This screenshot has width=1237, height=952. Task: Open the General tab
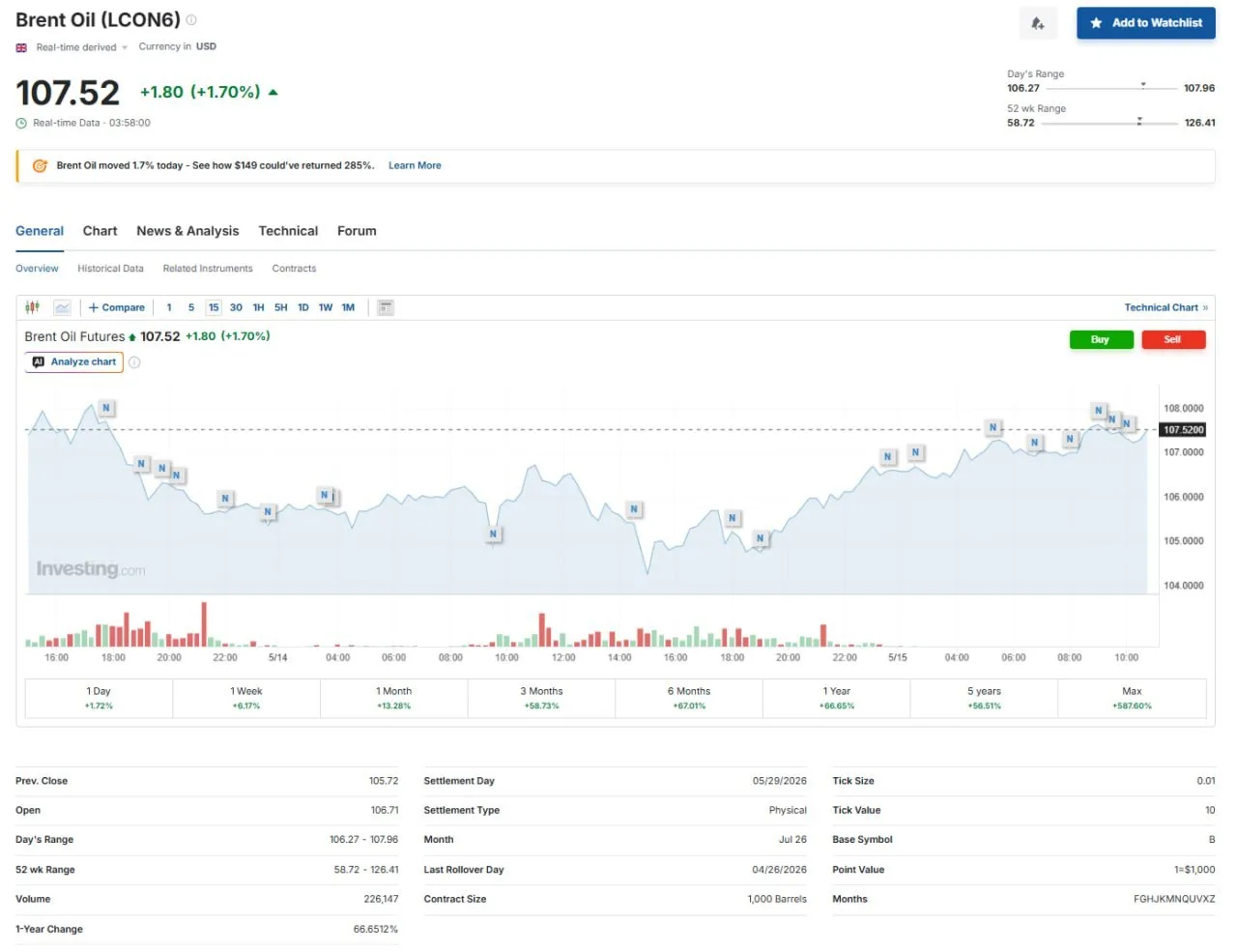click(x=40, y=231)
